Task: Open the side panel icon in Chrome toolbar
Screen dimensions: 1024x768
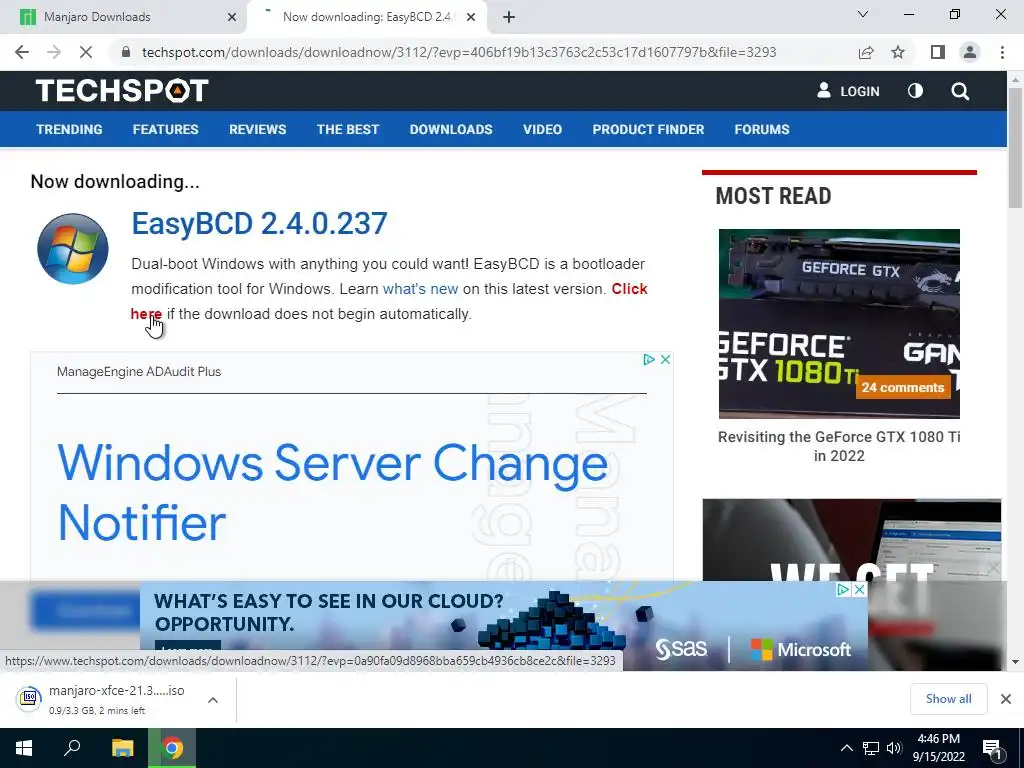Action: point(938,52)
